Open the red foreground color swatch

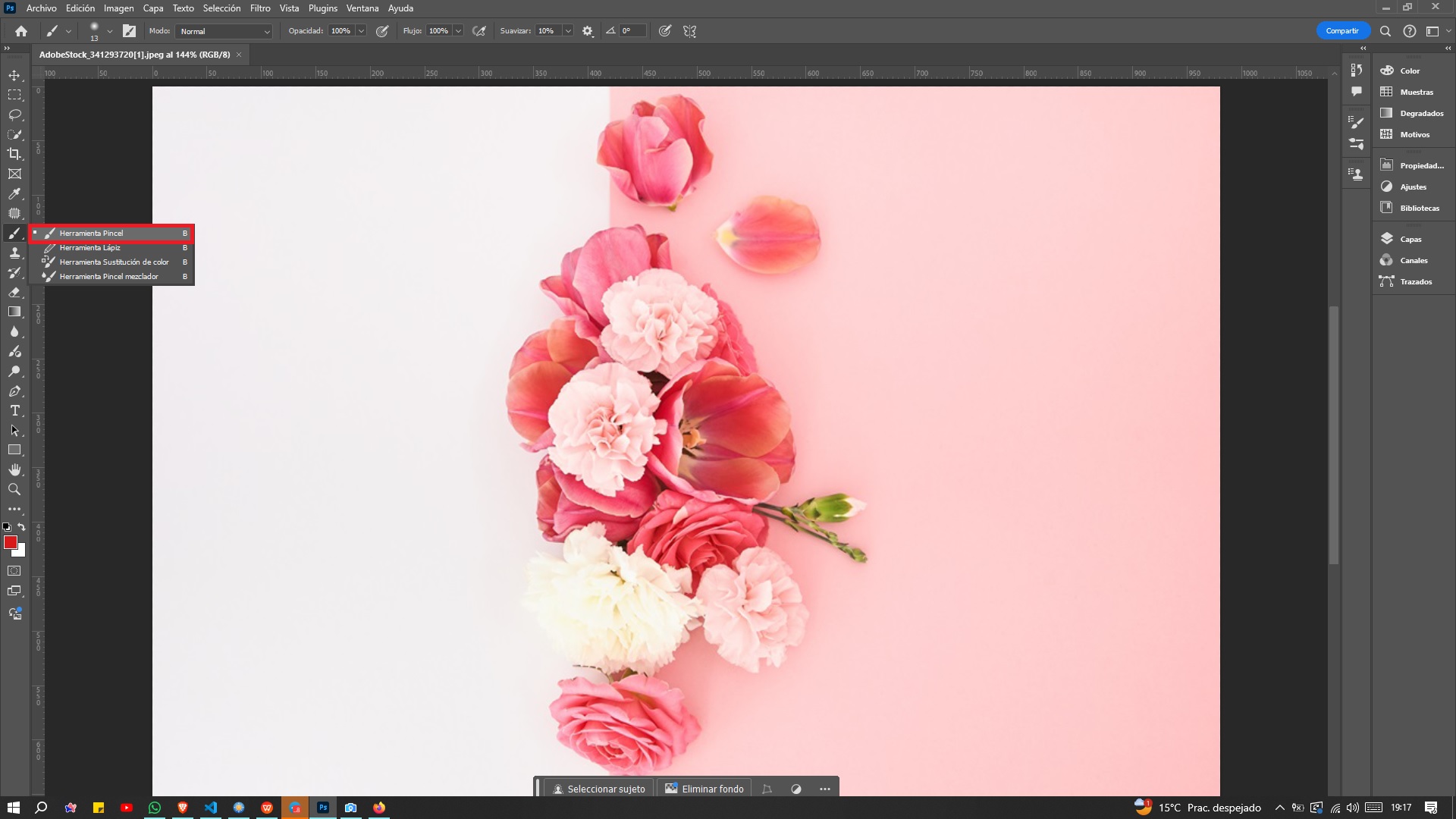tap(10, 542)
